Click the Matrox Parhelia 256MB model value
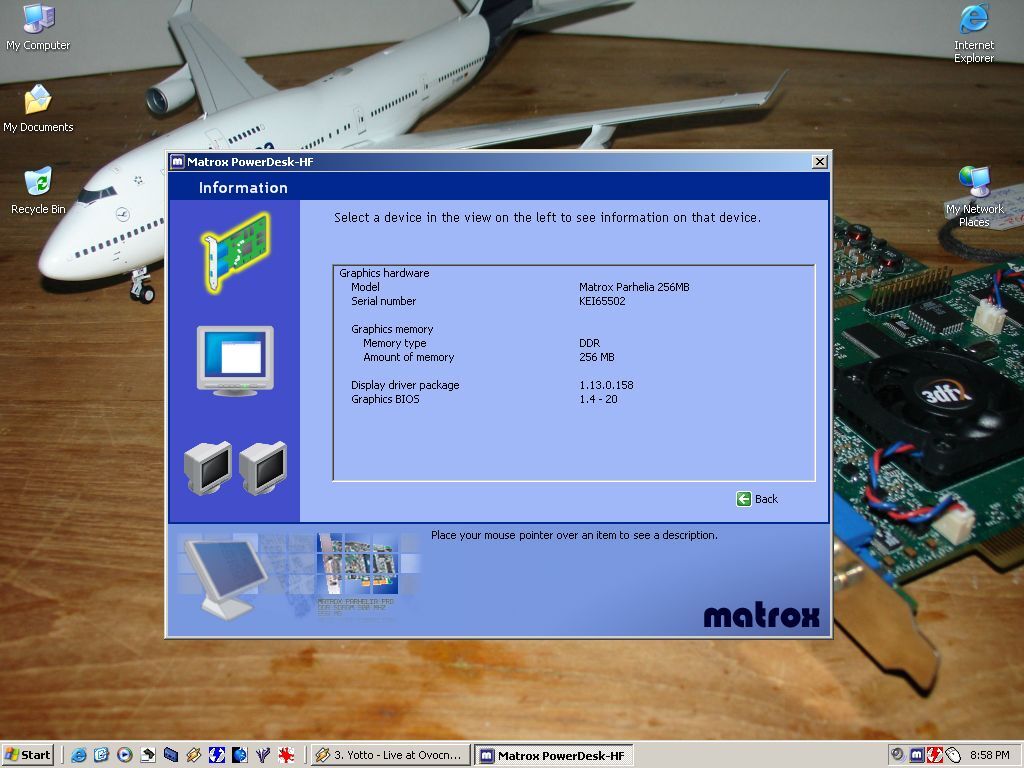The height and width of the screenshot is (768, 1024). [634, 287]
